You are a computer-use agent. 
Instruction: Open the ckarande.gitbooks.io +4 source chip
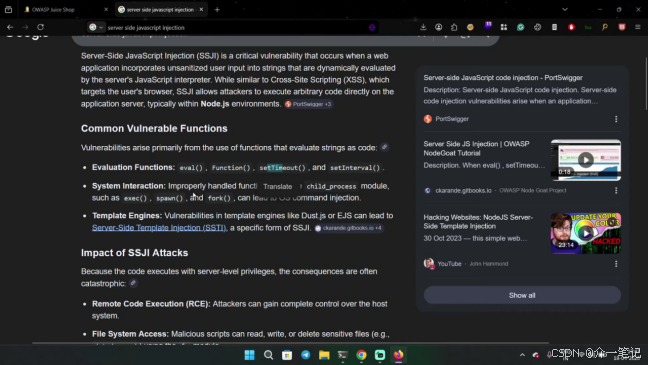coord(348,228)
